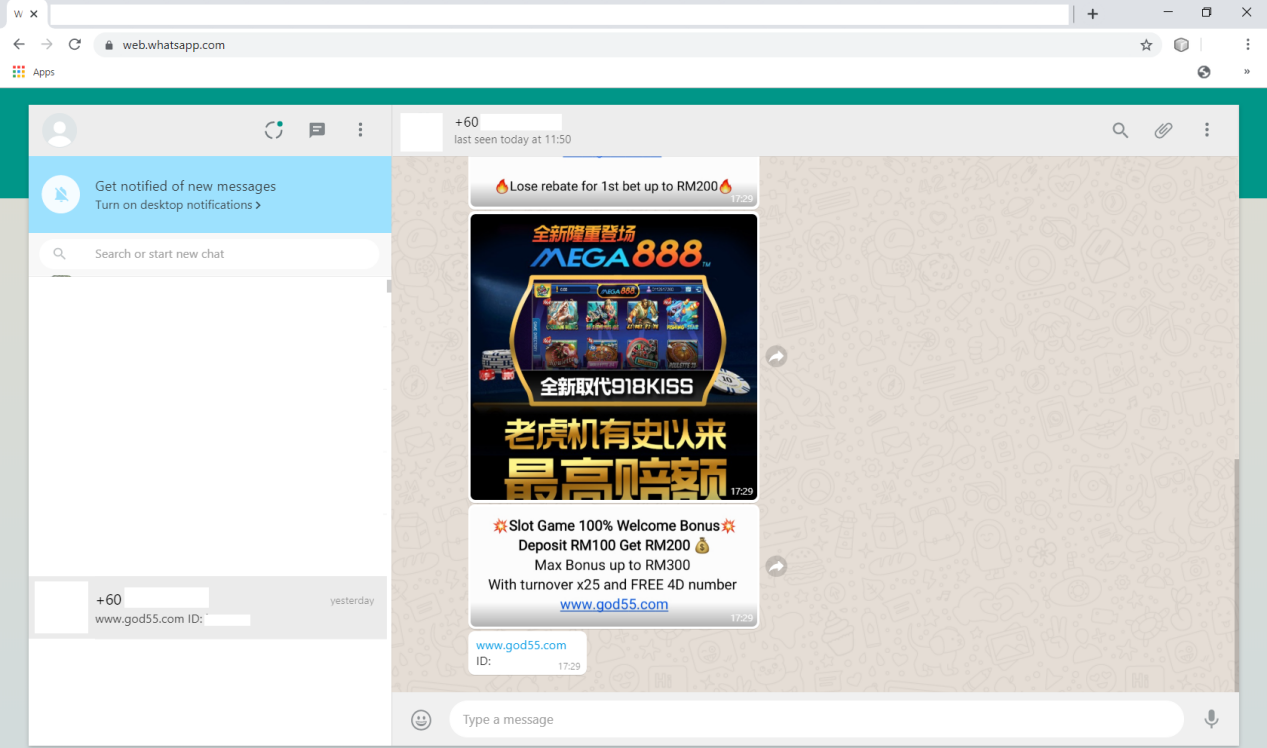Go back in the browser
The height and width of the screenshot is (748, 1267).
tap(19, 45)
